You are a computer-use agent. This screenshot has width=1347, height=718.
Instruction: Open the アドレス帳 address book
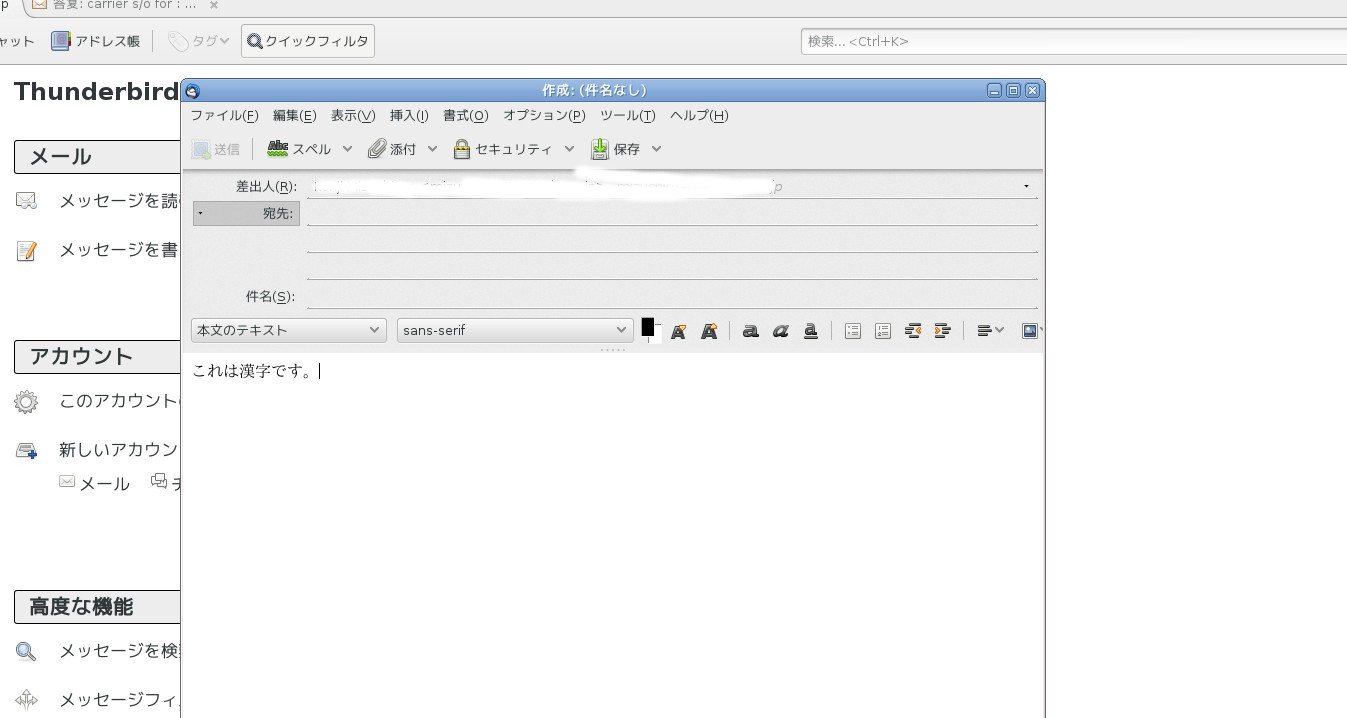(96, 41)
